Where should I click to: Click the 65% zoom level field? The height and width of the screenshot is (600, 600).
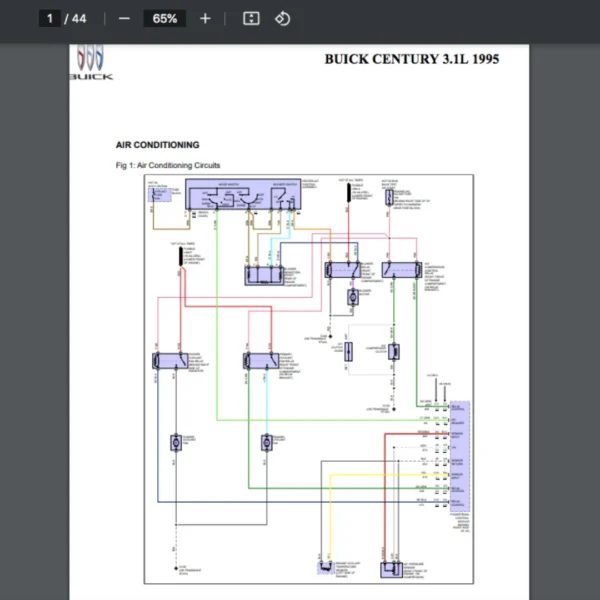pyautogui.click(x=165, y=18)
